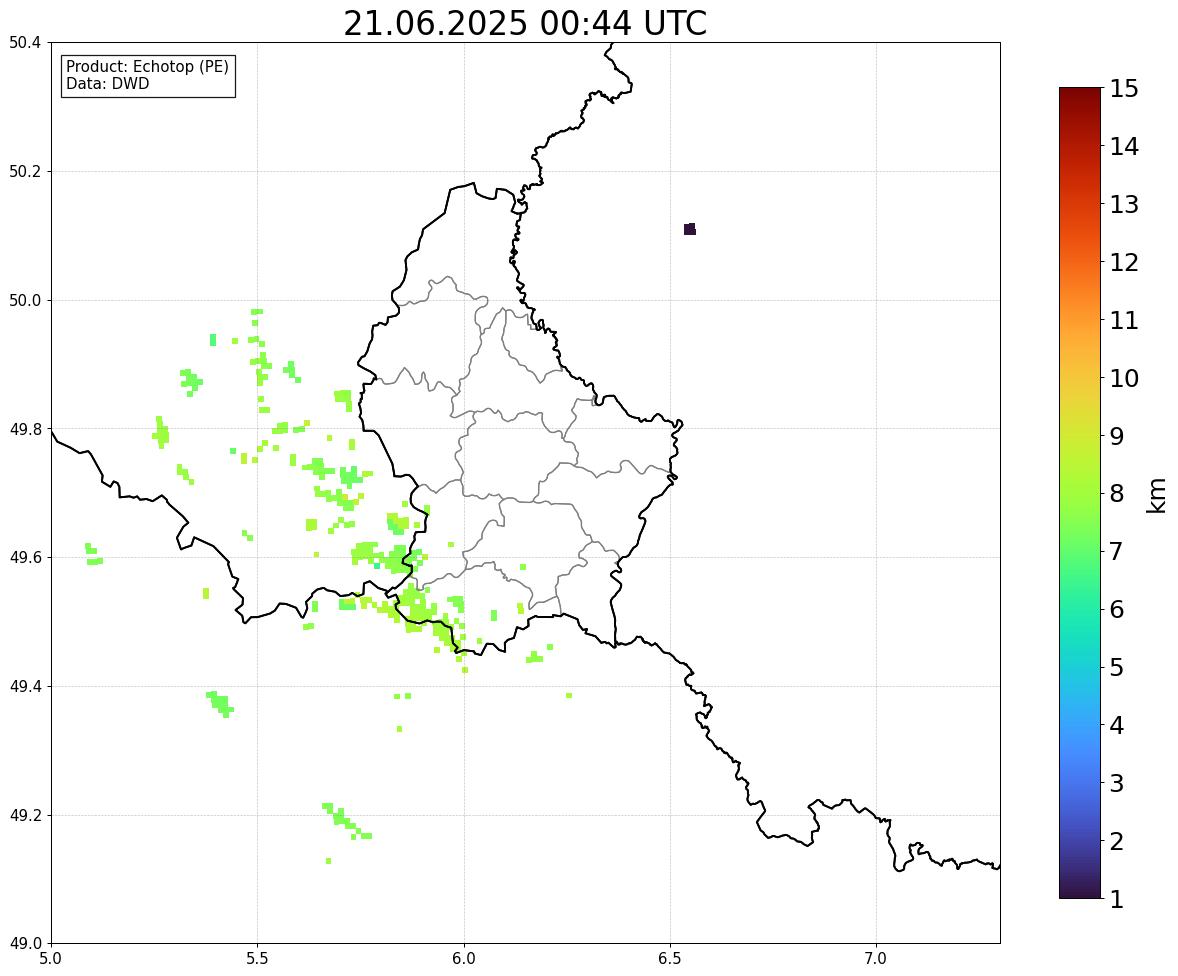Click the colorbar tick label '12'
The width and height of the screenshot is (1178, 976).
[x=1124, y=262]
